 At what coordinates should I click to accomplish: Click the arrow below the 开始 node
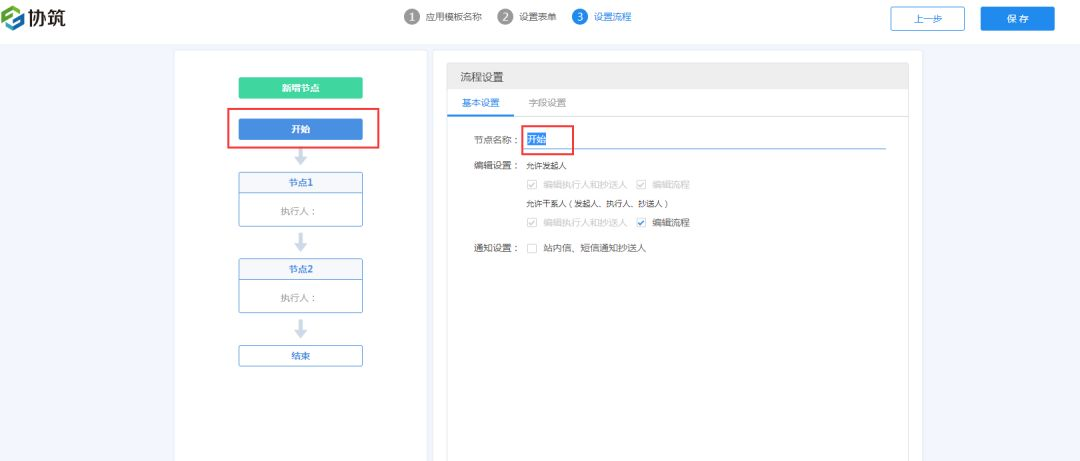[x=300, y=157]
